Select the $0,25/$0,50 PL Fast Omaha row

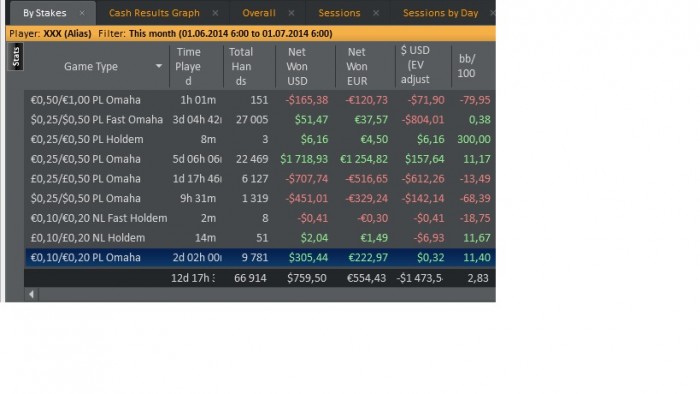[260, 120]
